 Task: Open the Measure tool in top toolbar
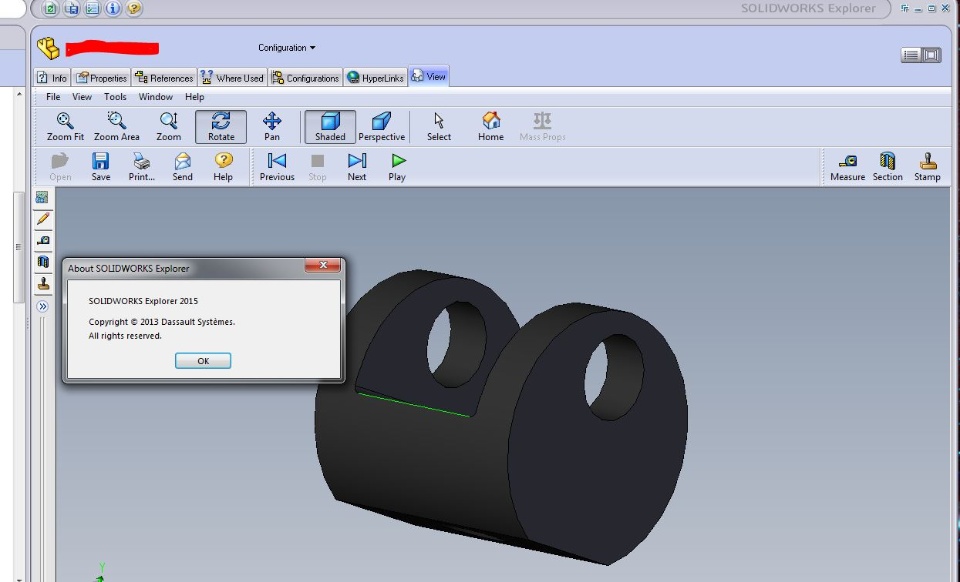coord(847,166)
